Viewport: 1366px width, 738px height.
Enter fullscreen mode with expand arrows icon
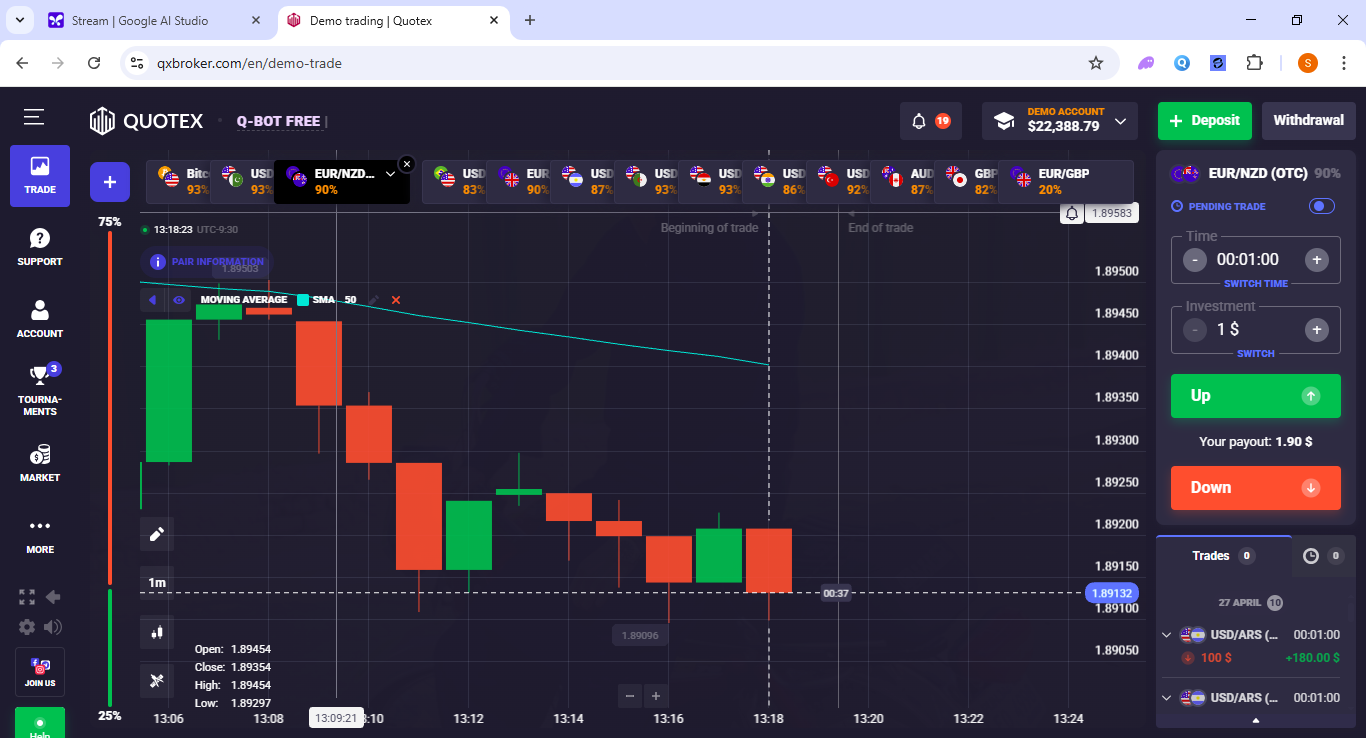26,596
